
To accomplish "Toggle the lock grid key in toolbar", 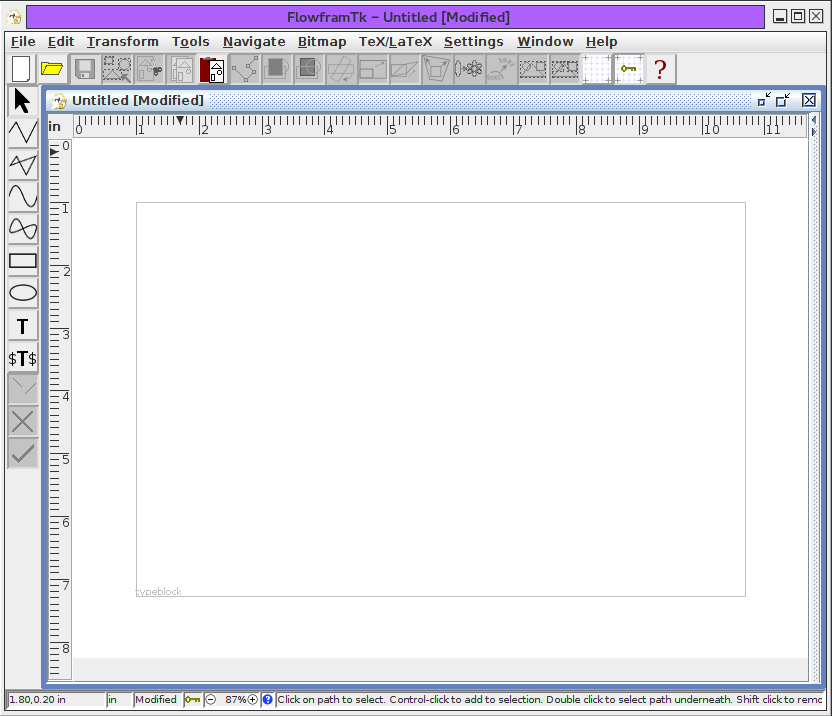I will pos(628,69).
